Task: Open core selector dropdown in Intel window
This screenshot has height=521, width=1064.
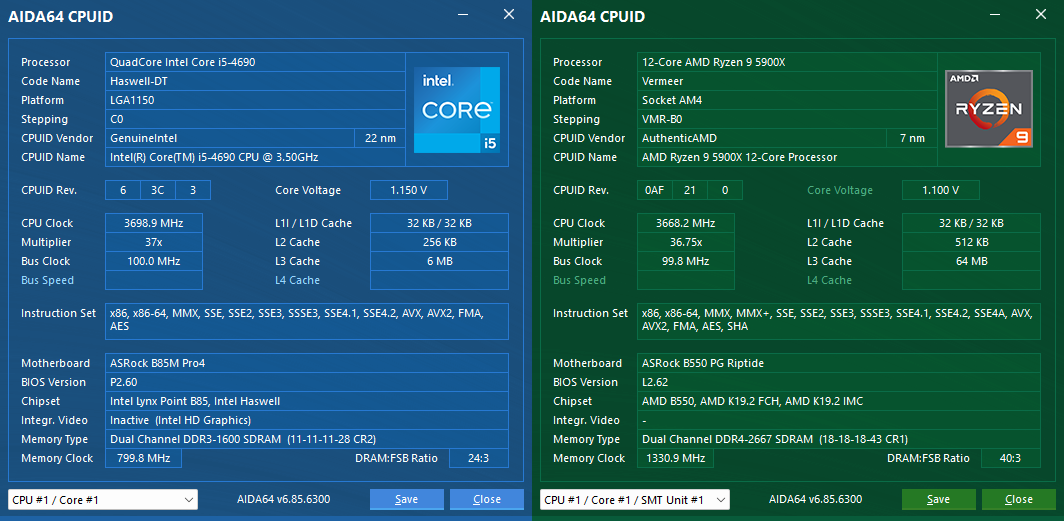Action: coord(103,499)
